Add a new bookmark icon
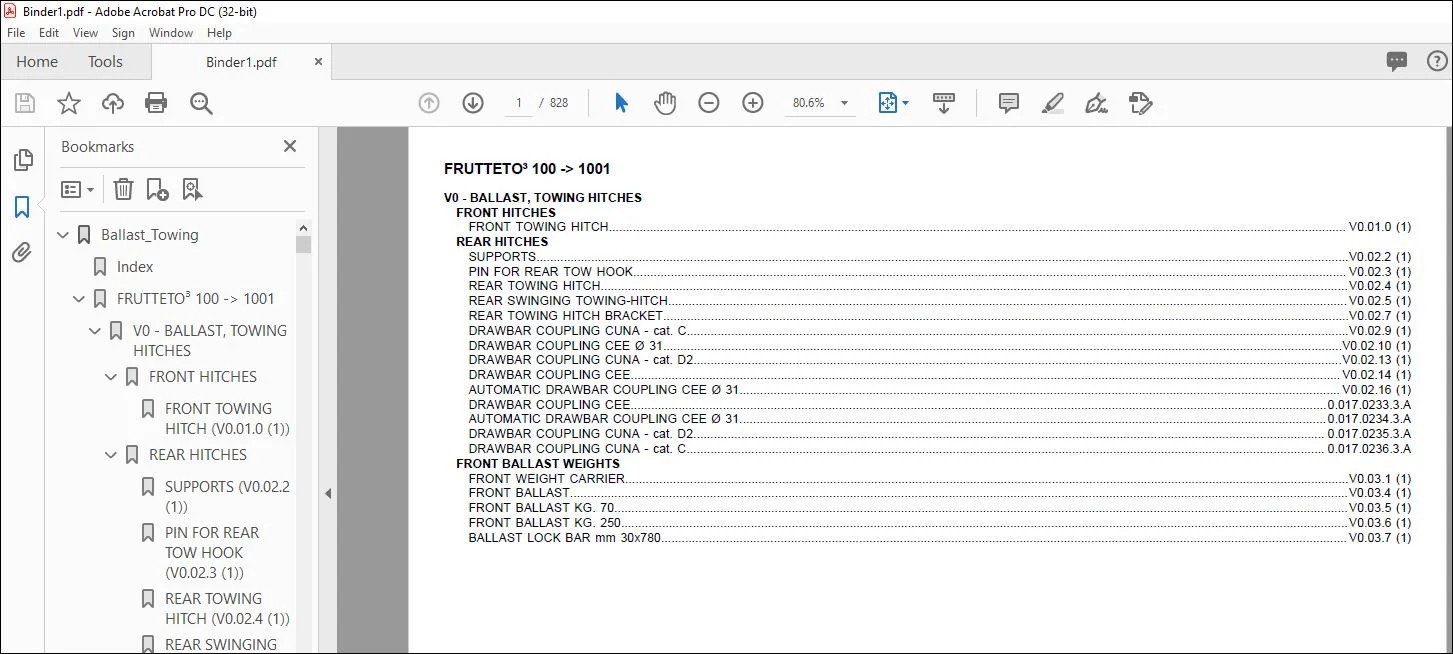Image resolution: width=1453 pixels, height=654 pixels. click(x=157, y=189)
